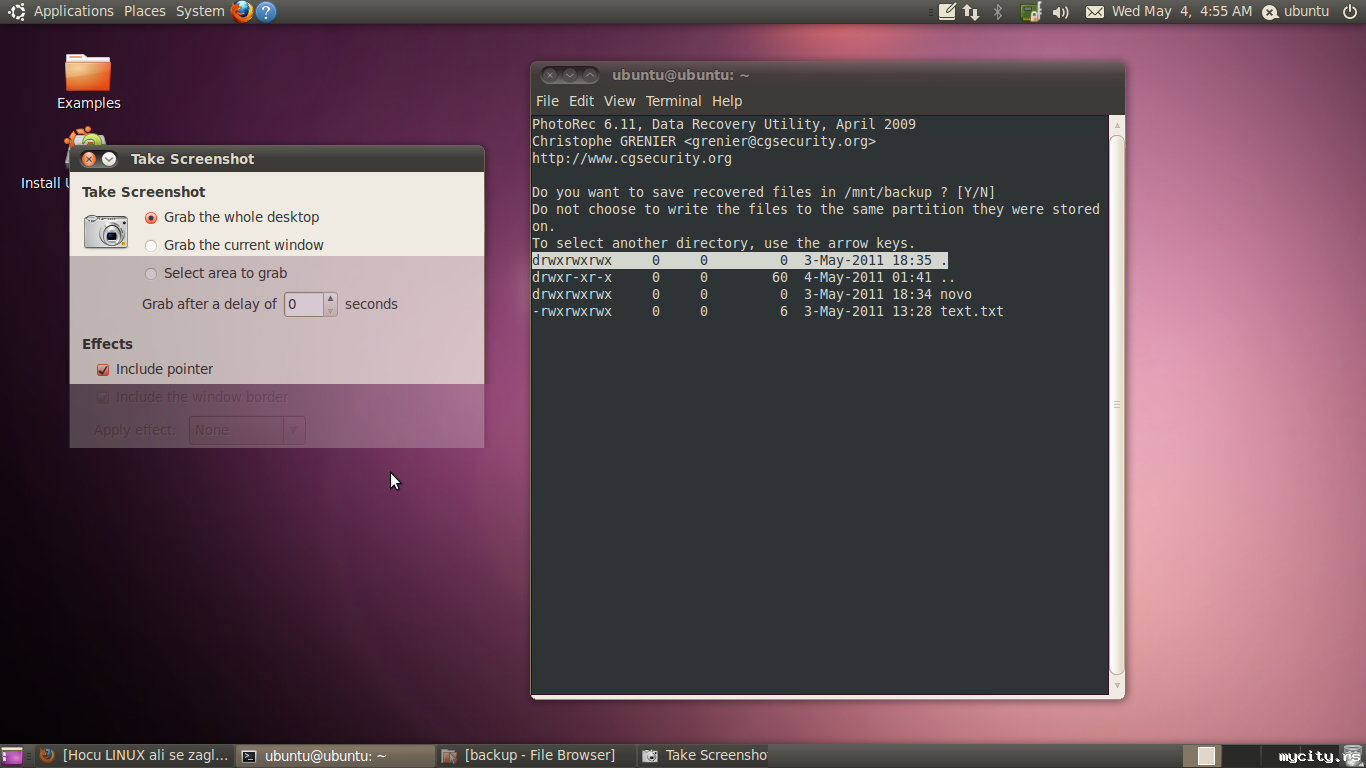Click the blue Help question mark icon

[265, 11]
